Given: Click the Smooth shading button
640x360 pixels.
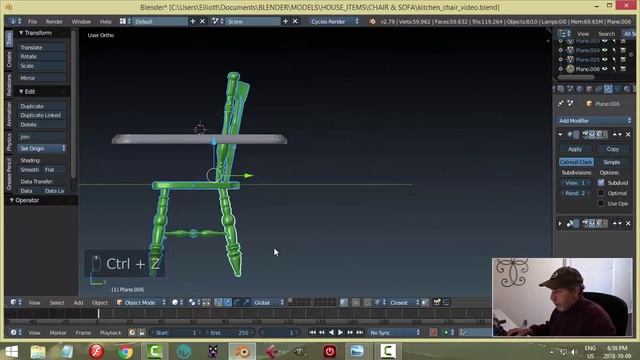Looking at the screenshot, I should (x=29, y=170).
